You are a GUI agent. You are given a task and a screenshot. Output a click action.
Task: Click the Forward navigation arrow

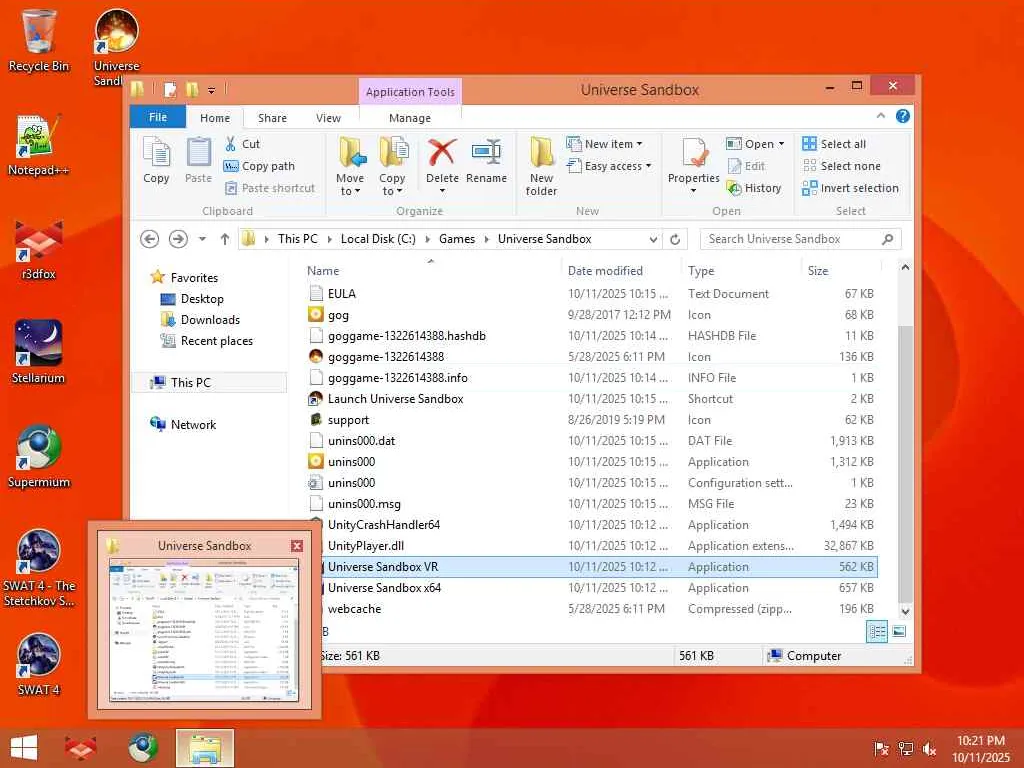(178, 239)
